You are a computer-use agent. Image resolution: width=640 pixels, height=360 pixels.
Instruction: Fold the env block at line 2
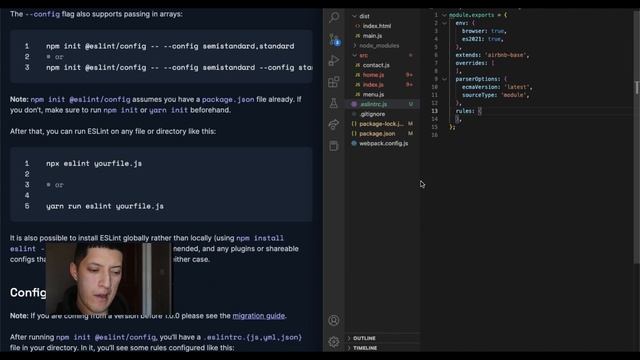(444, 23)
